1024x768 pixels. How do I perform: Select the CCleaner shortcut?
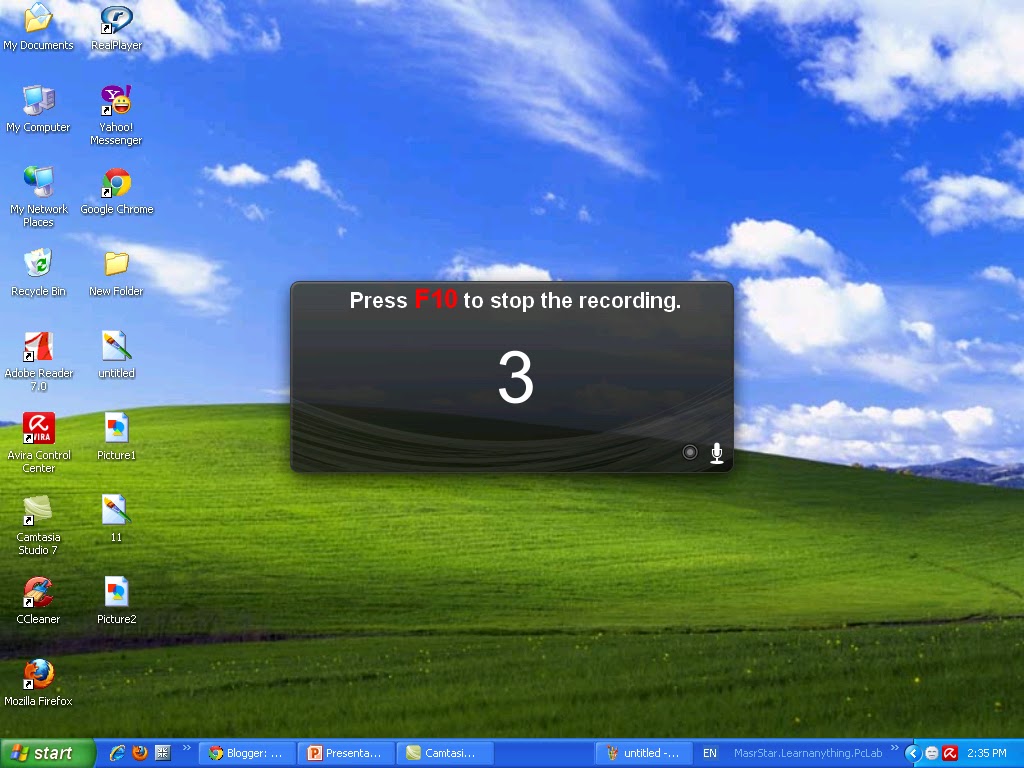(38, 600)
